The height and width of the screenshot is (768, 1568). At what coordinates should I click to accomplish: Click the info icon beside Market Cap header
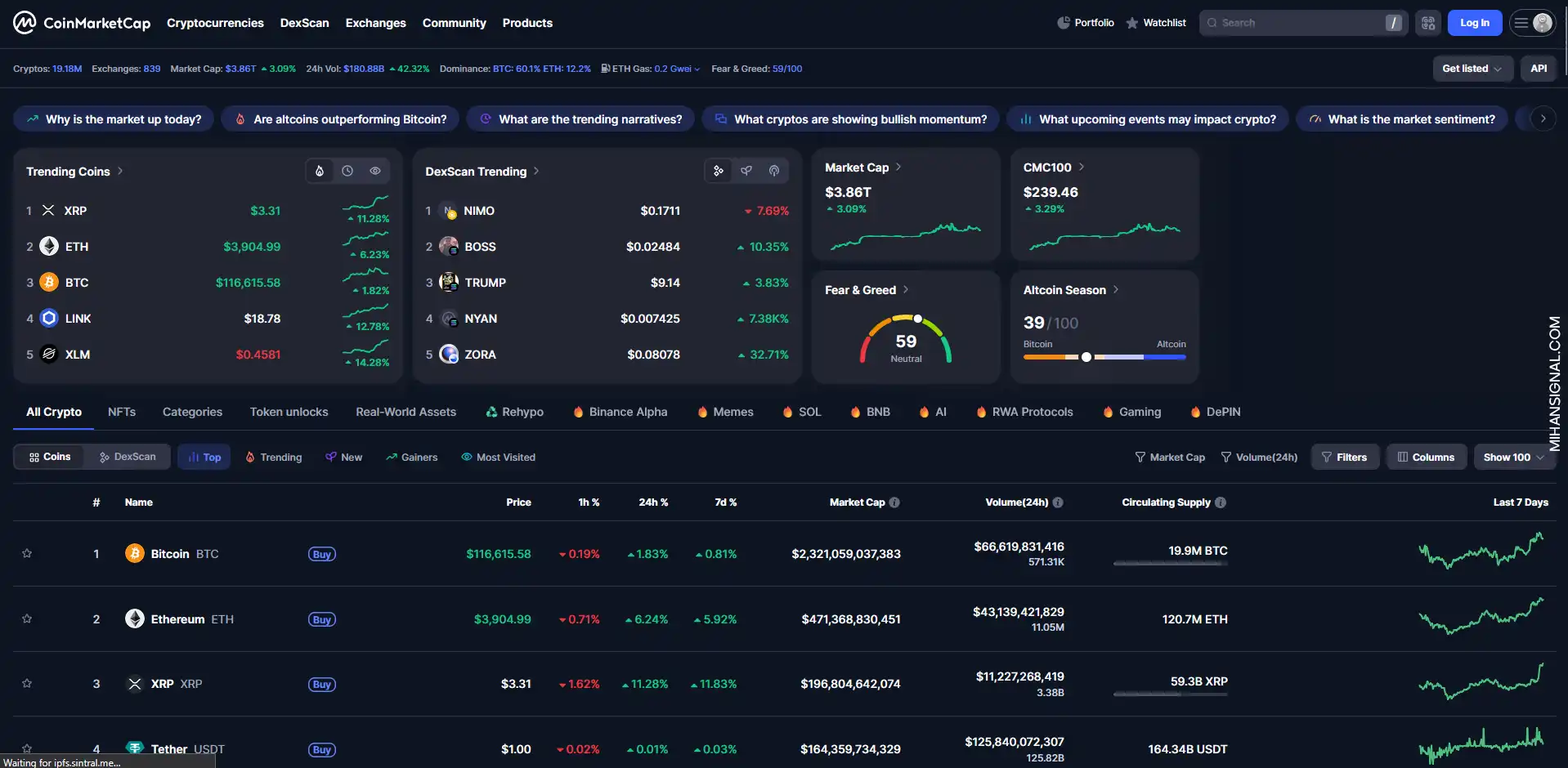point(894,502)
